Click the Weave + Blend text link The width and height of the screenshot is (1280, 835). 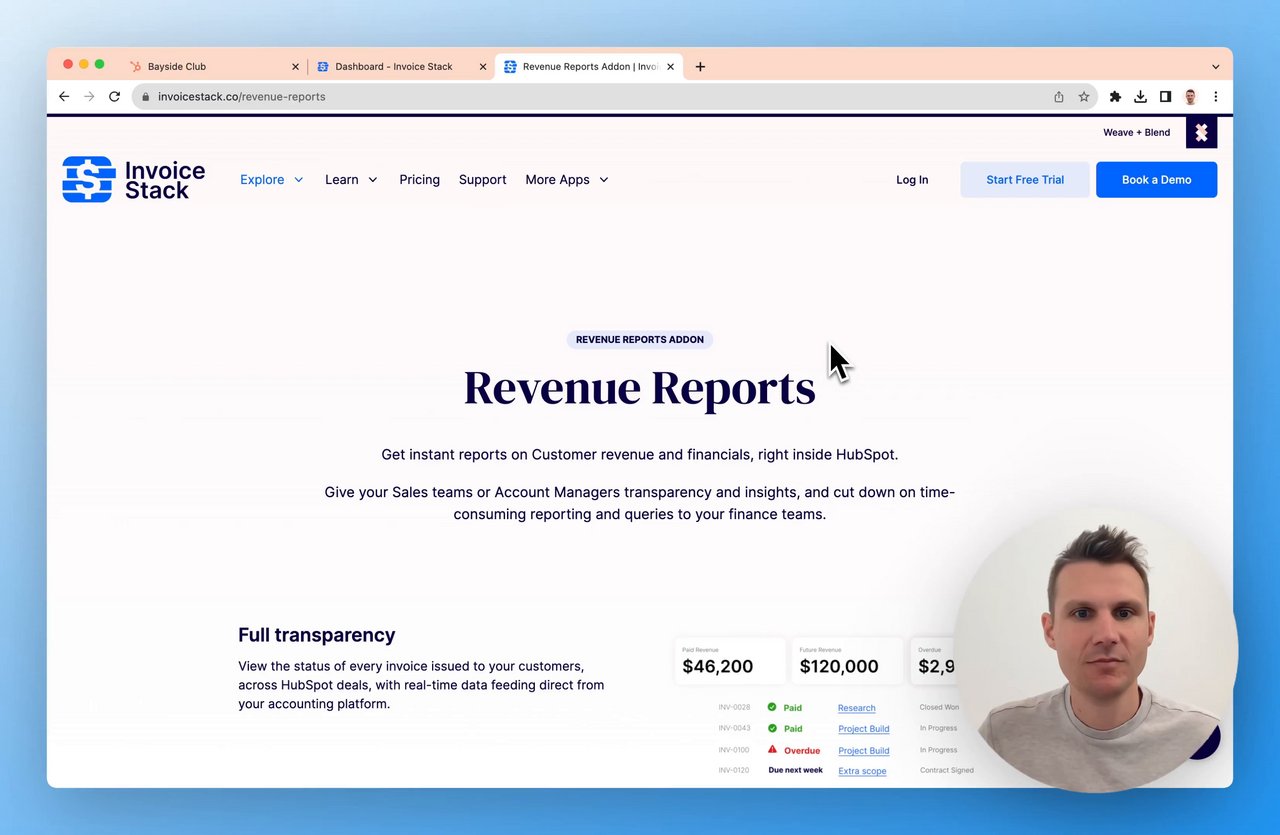point(1136,133)
